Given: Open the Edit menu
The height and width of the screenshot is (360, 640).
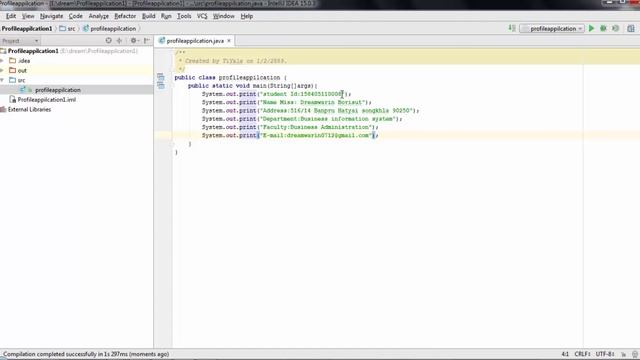Looking at the screenshot, I should (11, 16).
